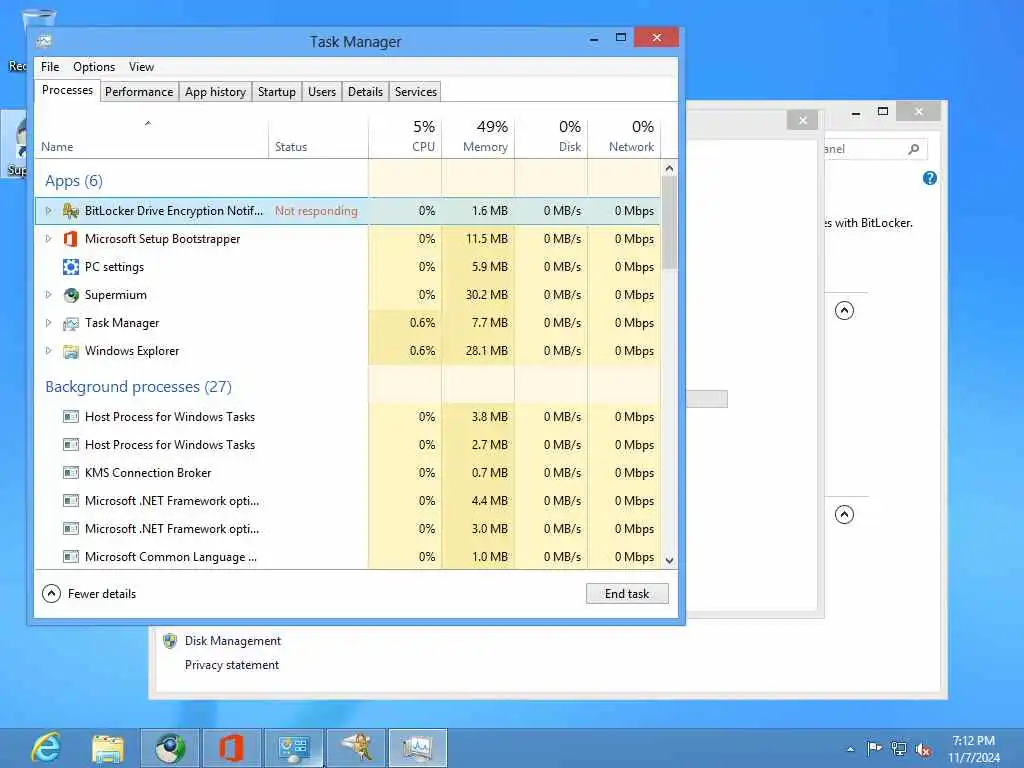Expand the Task Manager process row
This screenshot has width=1024, height=768.
tap(48, 323)
